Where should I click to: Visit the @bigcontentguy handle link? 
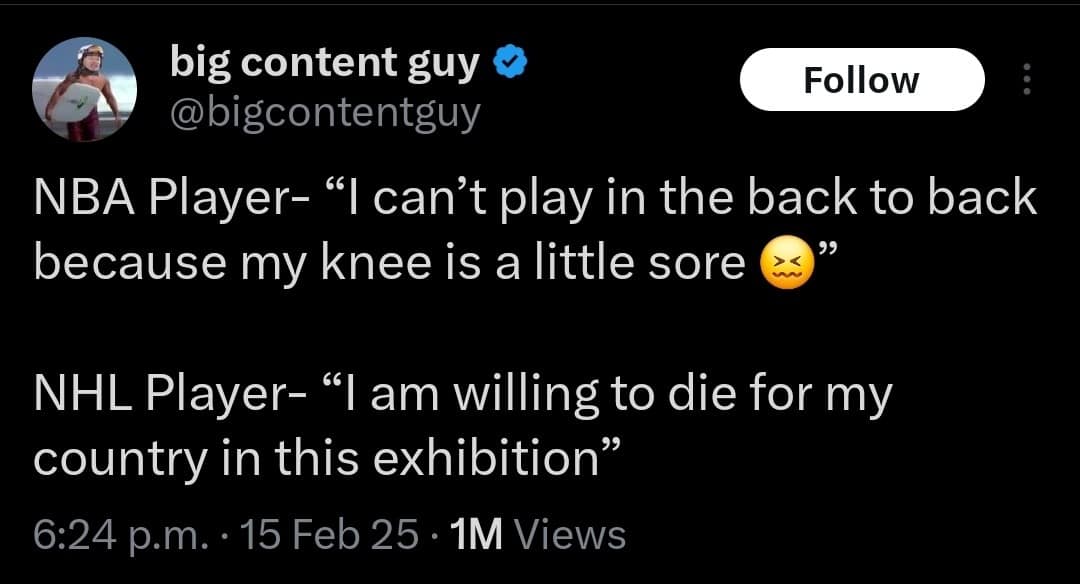325,113
